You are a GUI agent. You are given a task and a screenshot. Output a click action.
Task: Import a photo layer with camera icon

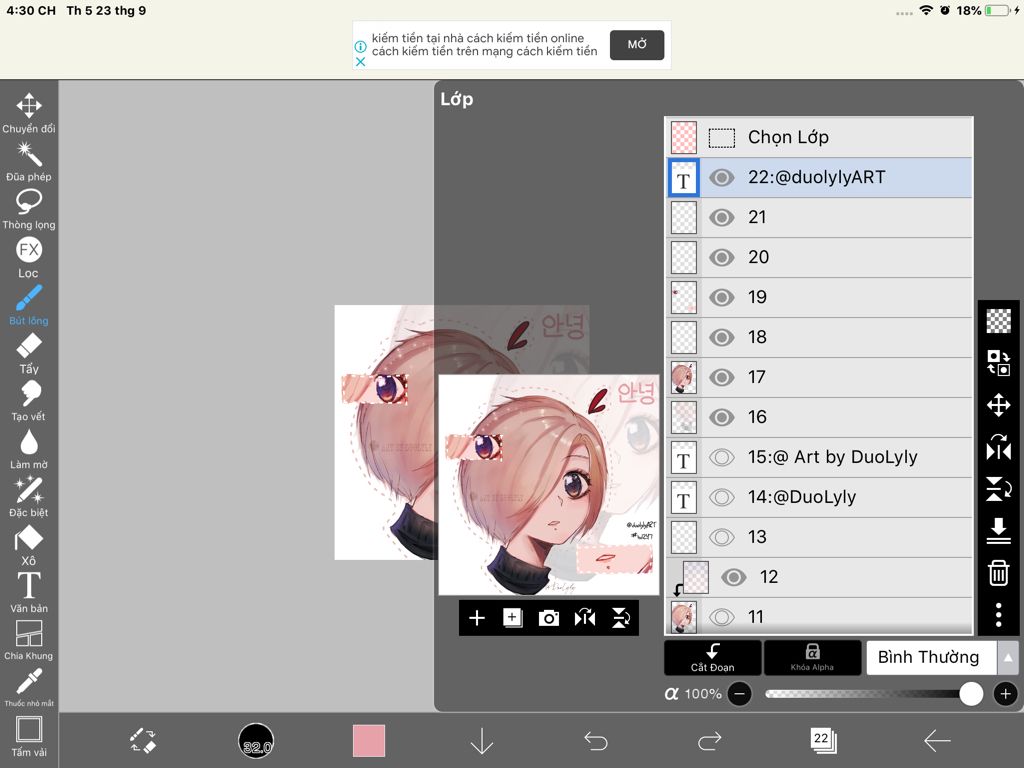point(549,618)
